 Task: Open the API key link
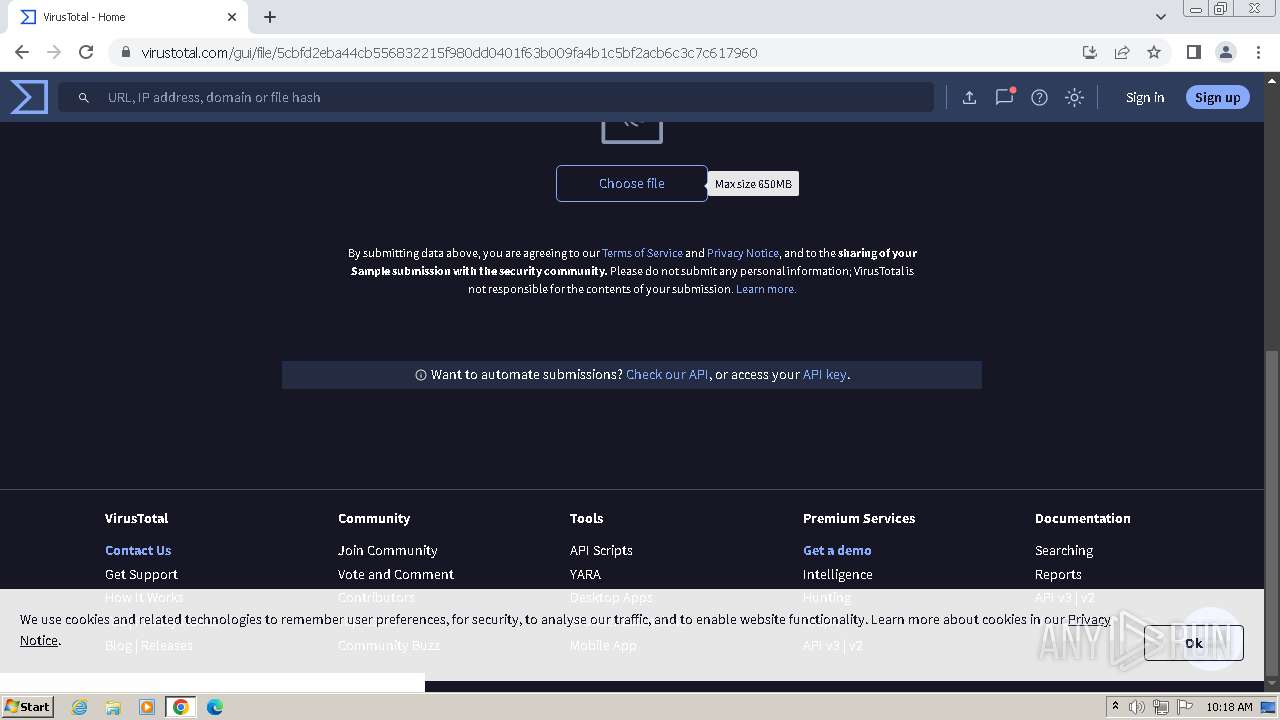click(x=825, y=374)
